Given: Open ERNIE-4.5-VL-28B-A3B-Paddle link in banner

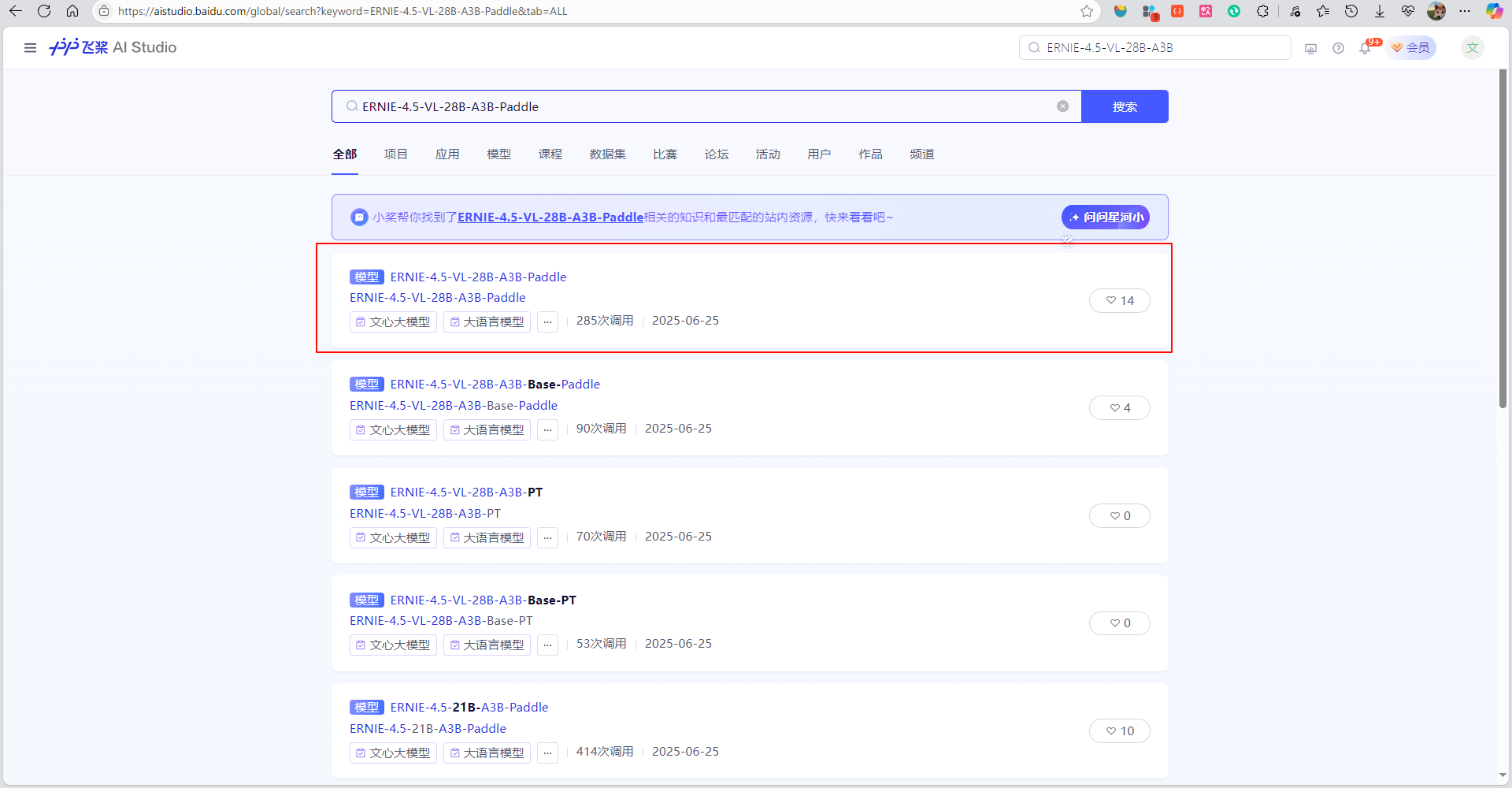Looking at the screenshot, I should click(550, 217).
